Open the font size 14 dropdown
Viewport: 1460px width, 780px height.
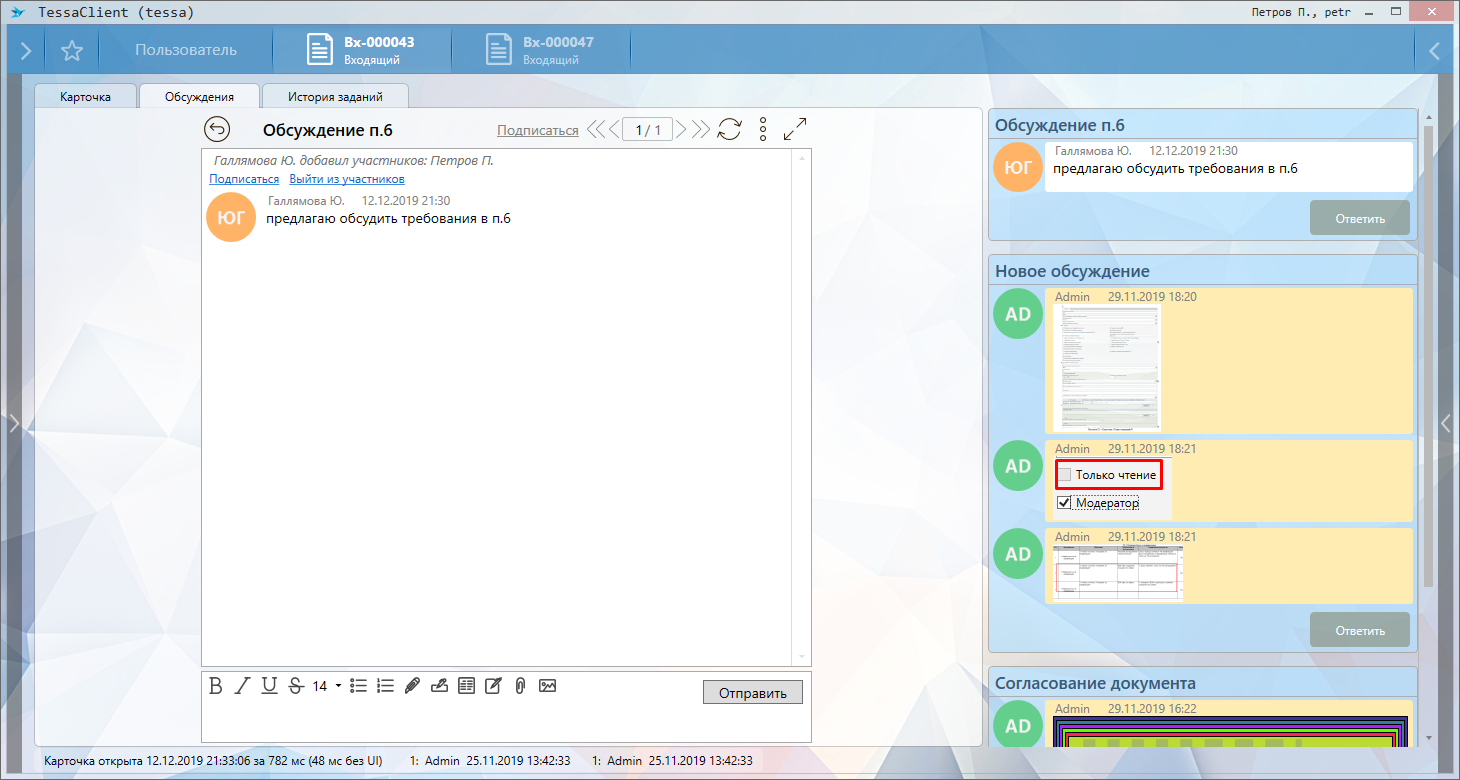pos(337,686)
